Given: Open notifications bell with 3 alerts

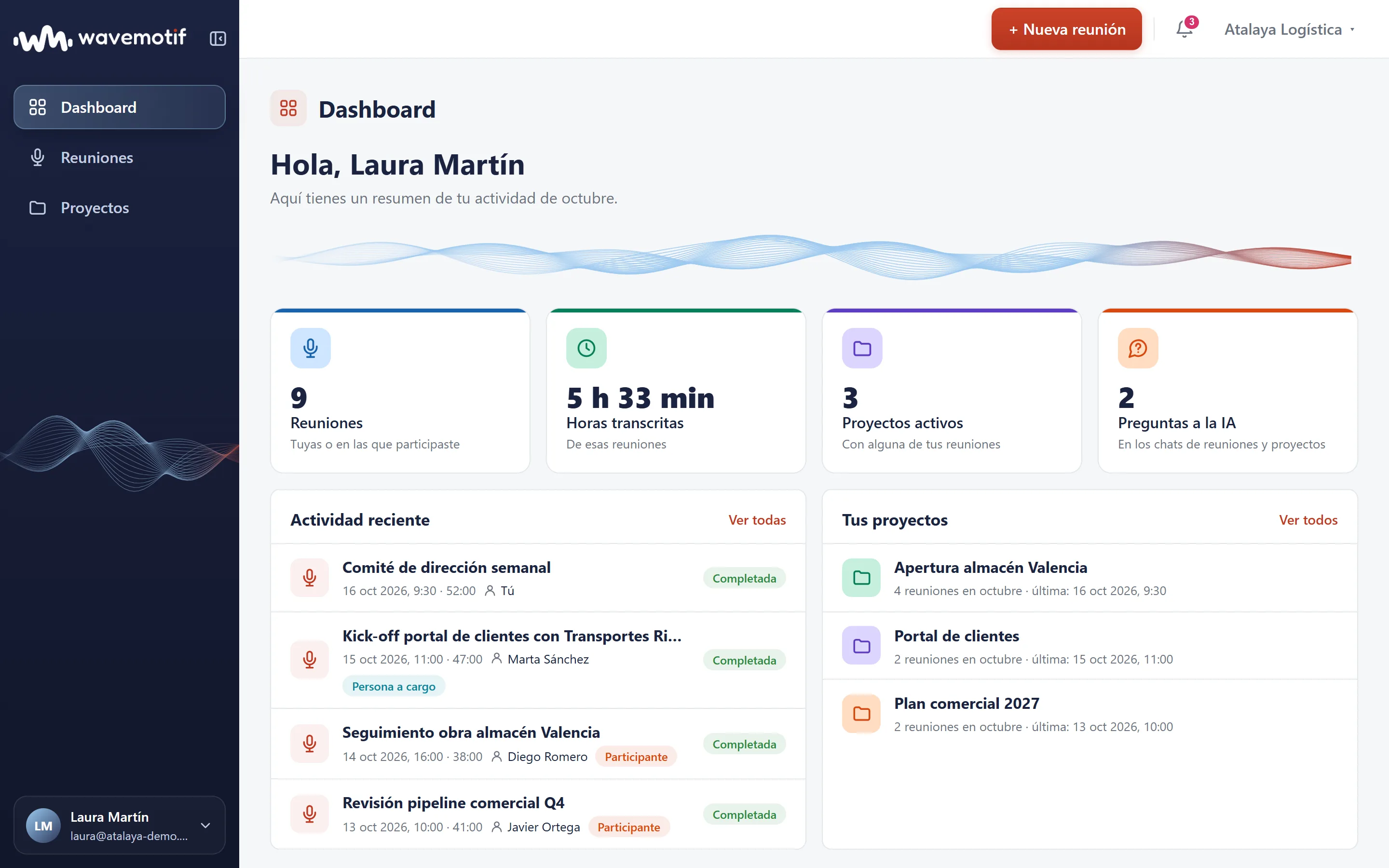Looking at the screenshot, I should (1184, 29).
